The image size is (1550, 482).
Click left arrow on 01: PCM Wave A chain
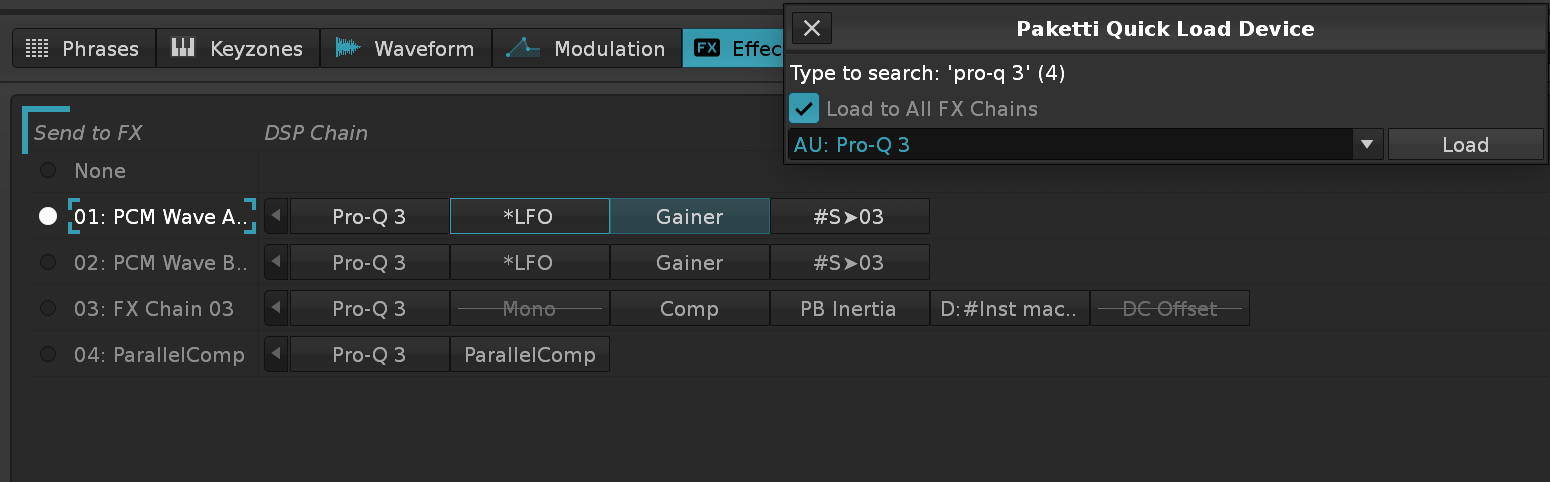pos(276,216)
